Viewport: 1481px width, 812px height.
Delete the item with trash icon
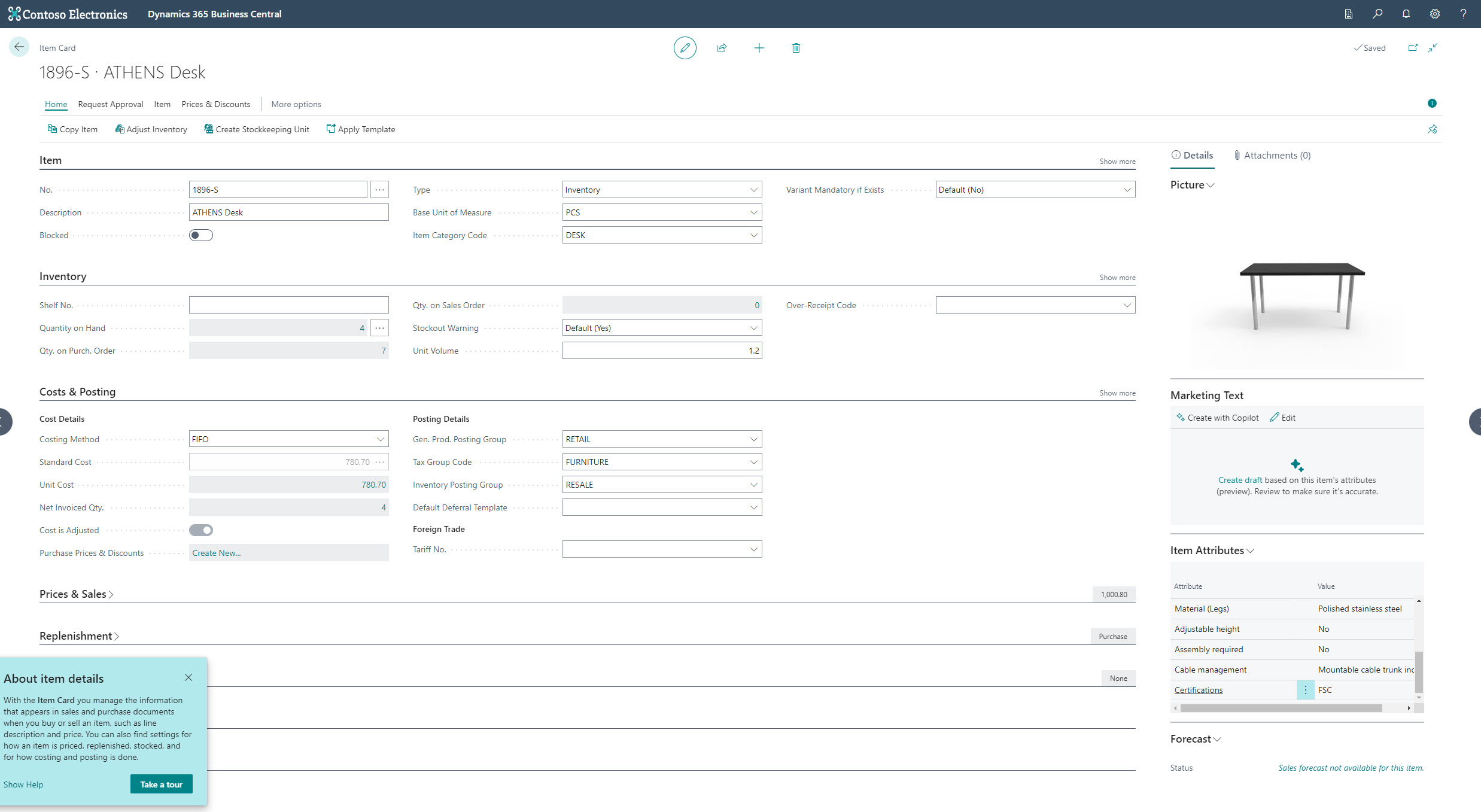click(x=796, y=48)
